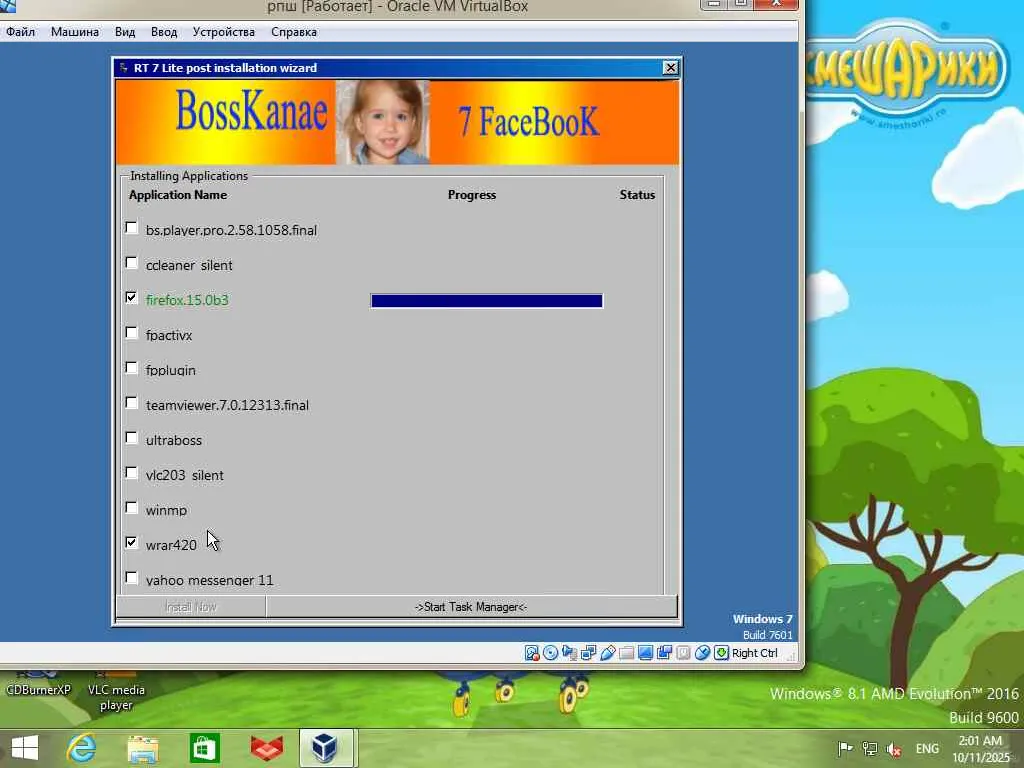Enable the ccleaner silent checkbox
The height and width of the screenshot is (768, 1024).
point(131,263)
